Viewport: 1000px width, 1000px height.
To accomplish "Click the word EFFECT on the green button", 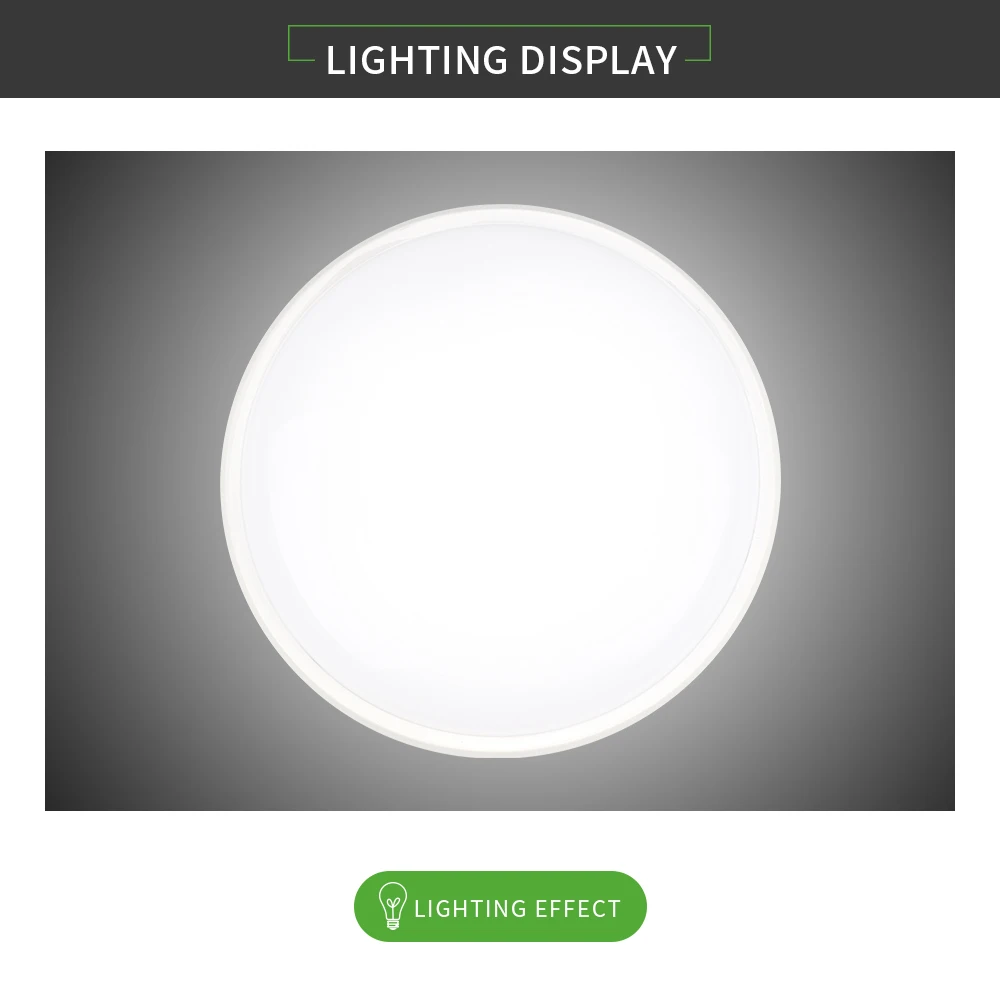I will tap(578, 908).
